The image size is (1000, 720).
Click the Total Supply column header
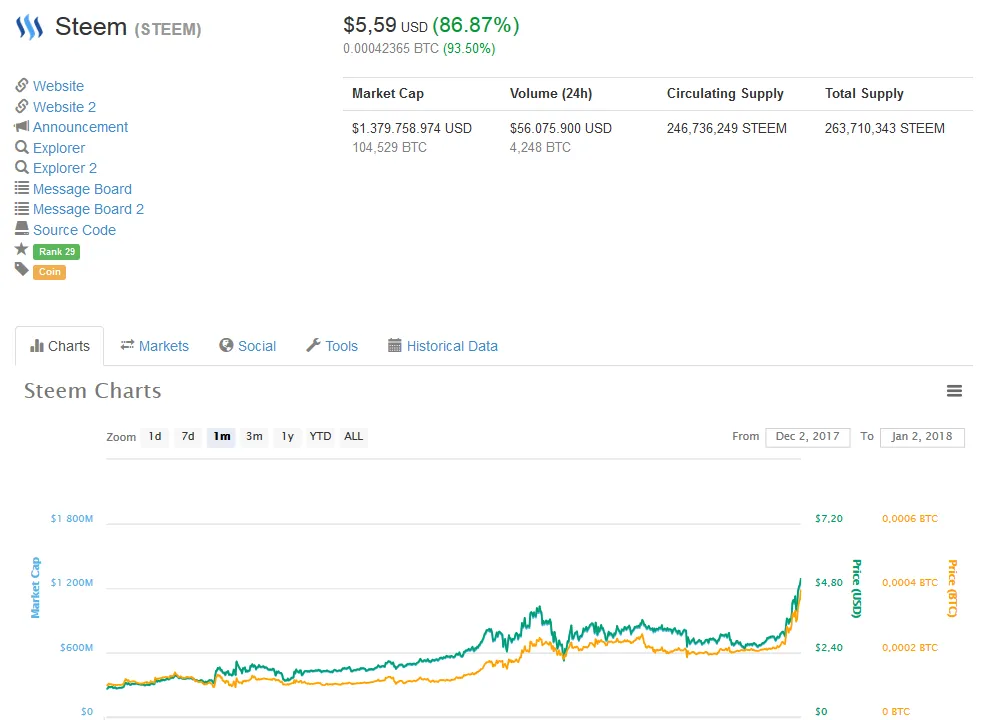coord(864,94)
